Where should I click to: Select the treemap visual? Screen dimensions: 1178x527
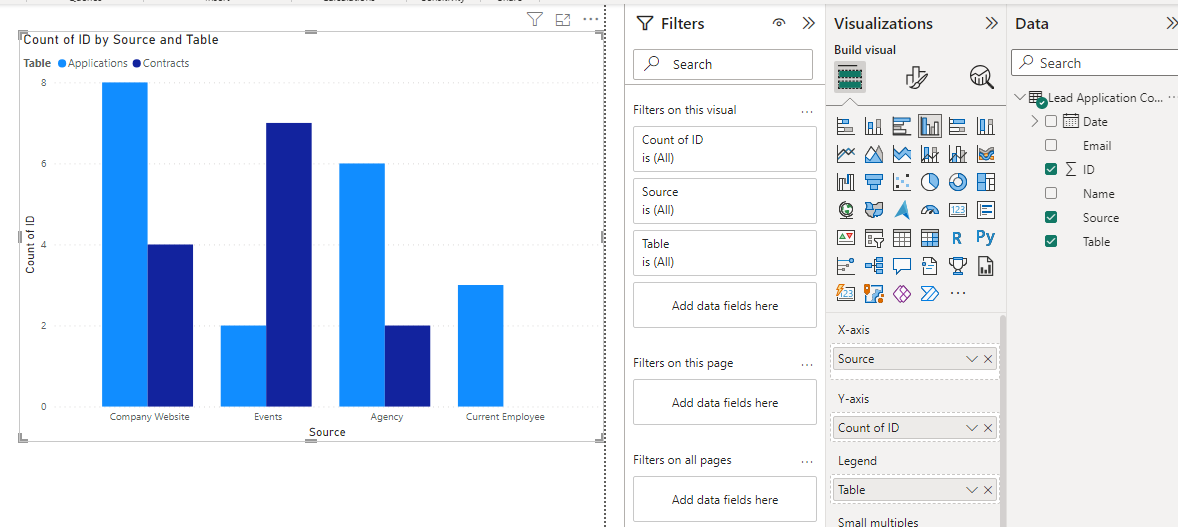986,182
